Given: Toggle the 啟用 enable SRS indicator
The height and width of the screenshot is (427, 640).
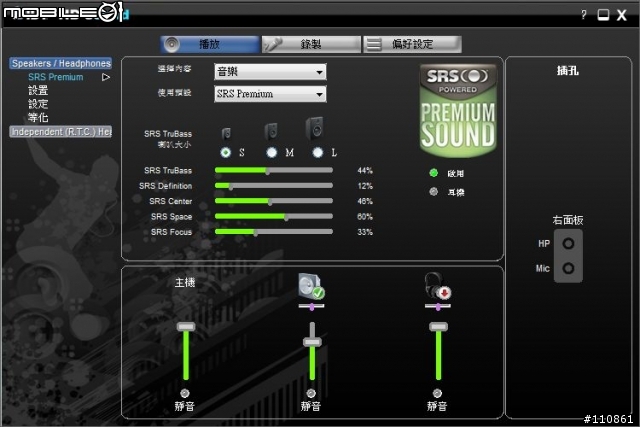Looking at the screenshot, I should tap(433, 173).
